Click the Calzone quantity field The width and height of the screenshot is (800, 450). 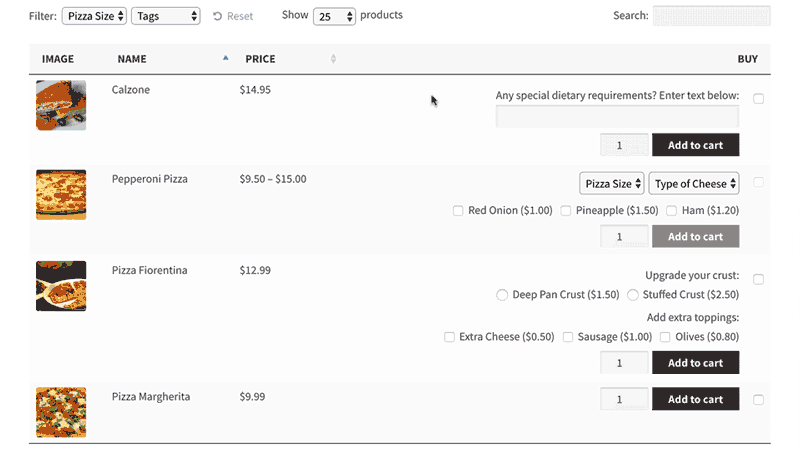tap(624, 145)
